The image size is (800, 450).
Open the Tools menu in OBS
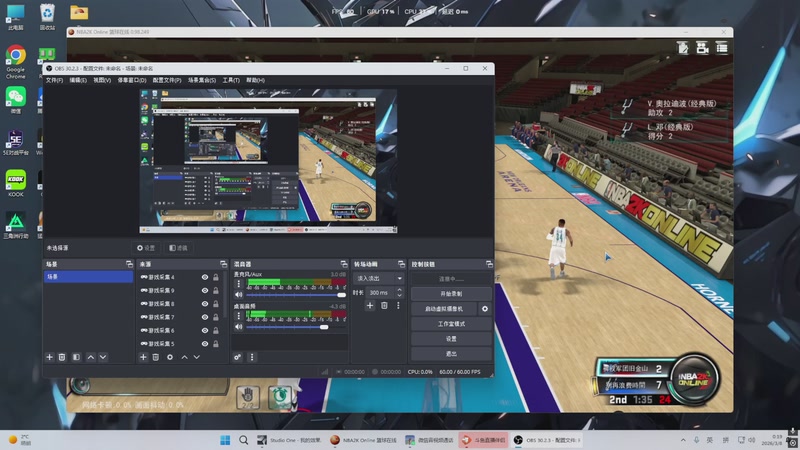pos(231,80)
